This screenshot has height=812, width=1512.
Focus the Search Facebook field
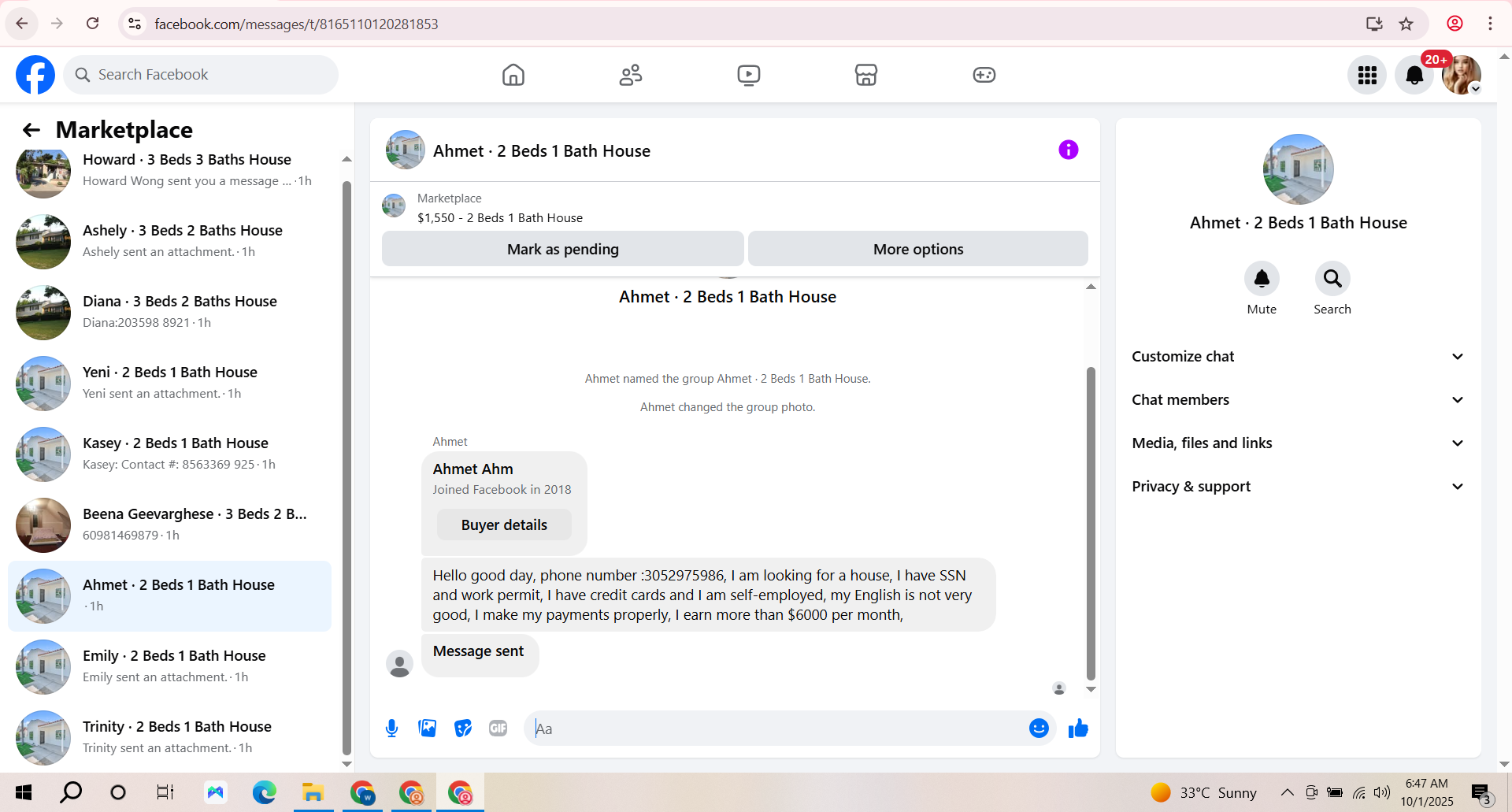201,75
